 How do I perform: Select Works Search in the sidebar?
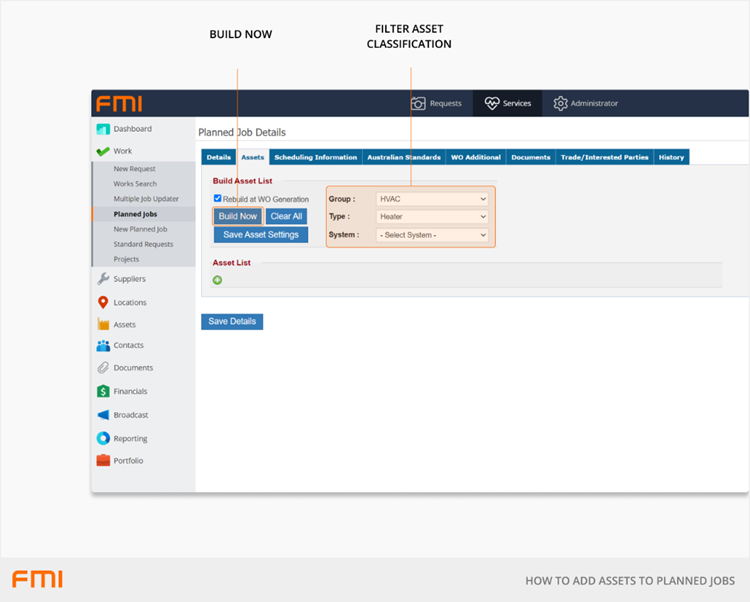(135, 184)
